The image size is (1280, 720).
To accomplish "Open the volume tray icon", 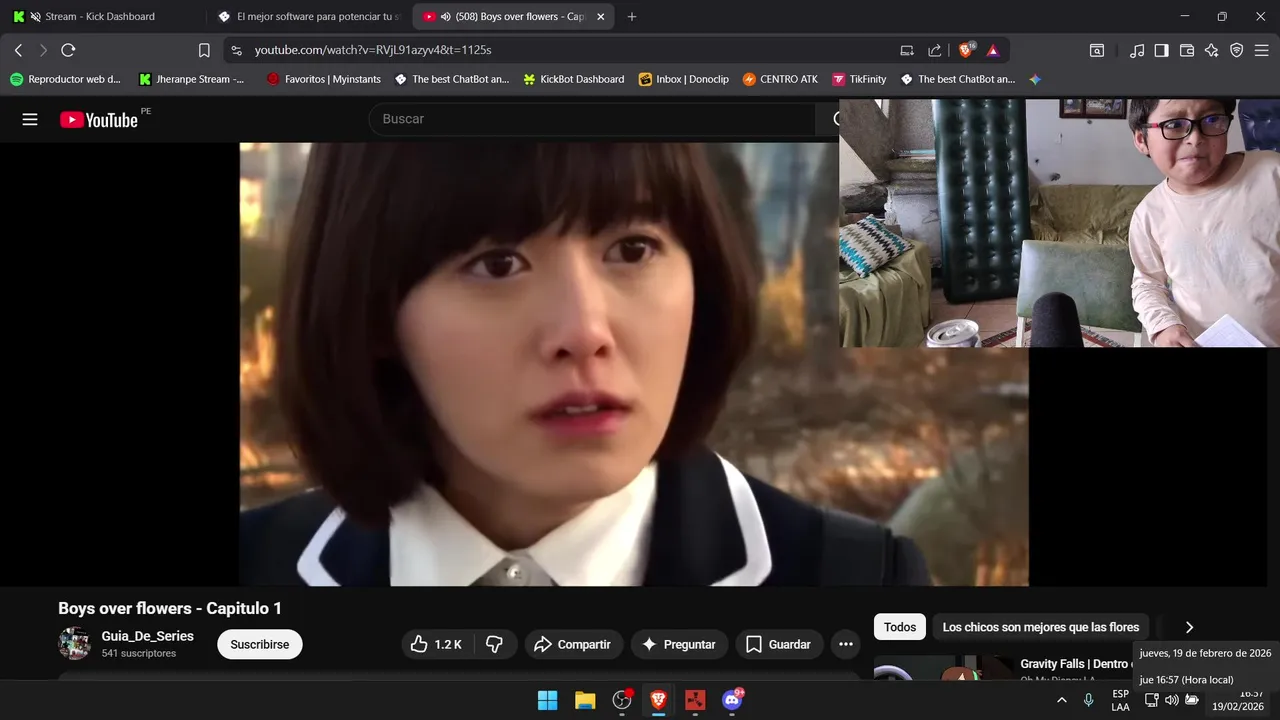I will click(x=1171, y=700).
